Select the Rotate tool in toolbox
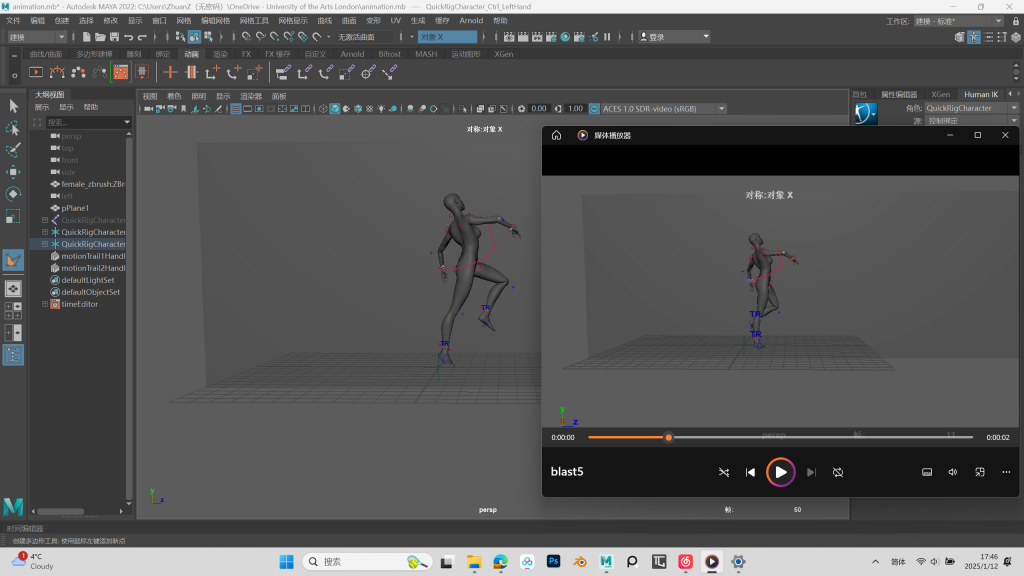This screenshot has width=1024, height=576. 13,193
